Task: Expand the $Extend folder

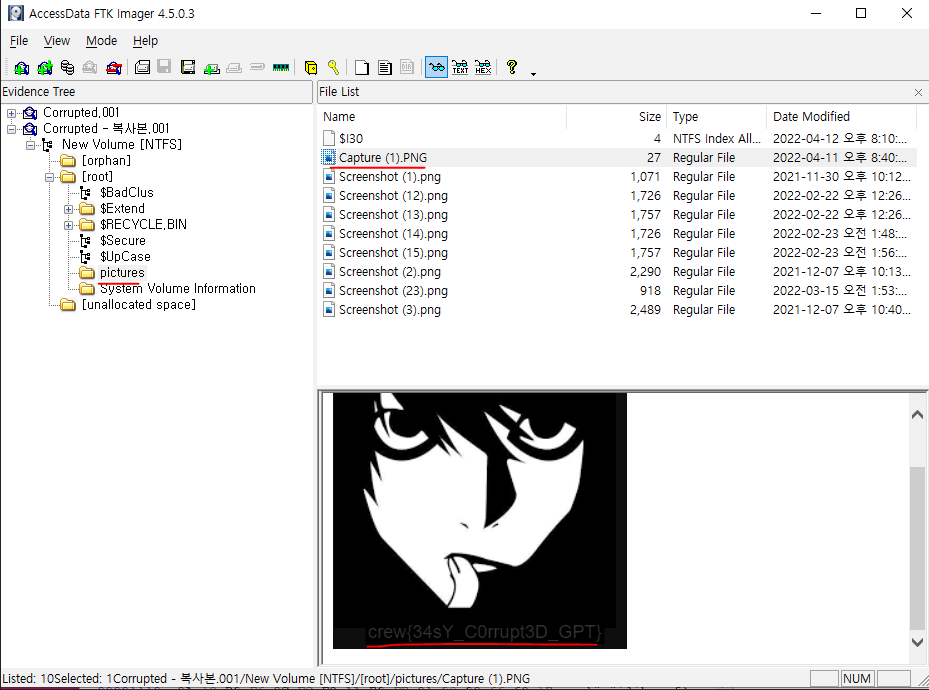Action: [68, 208]
